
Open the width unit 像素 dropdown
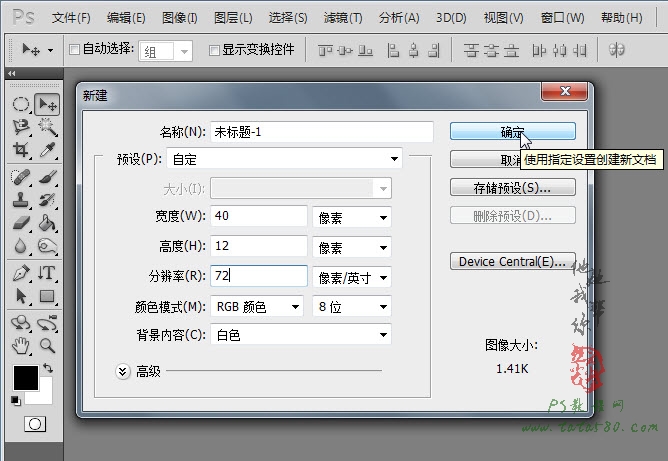click(352, 218)
